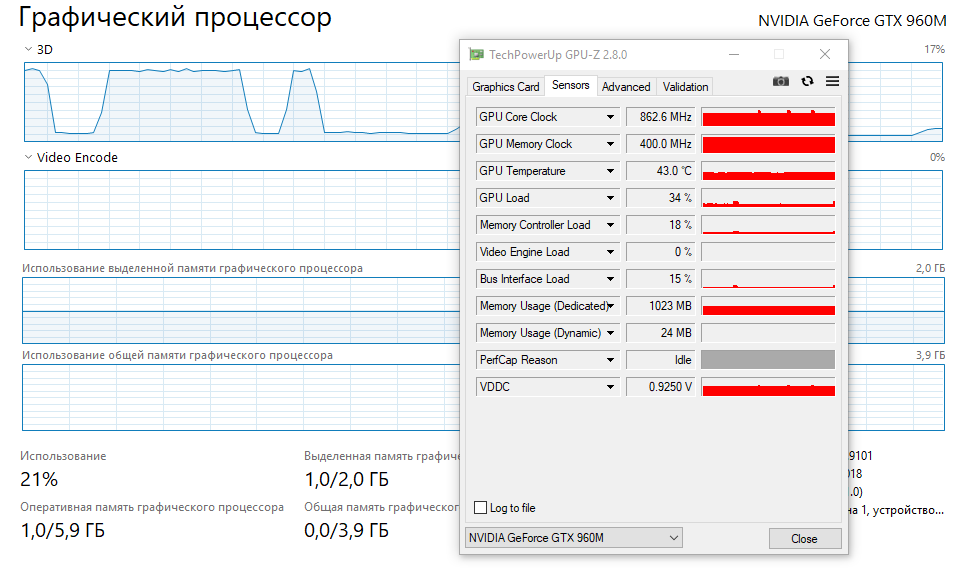Click the 1,0/2,0 ГБ dedicated memory value

pos(346,479)
